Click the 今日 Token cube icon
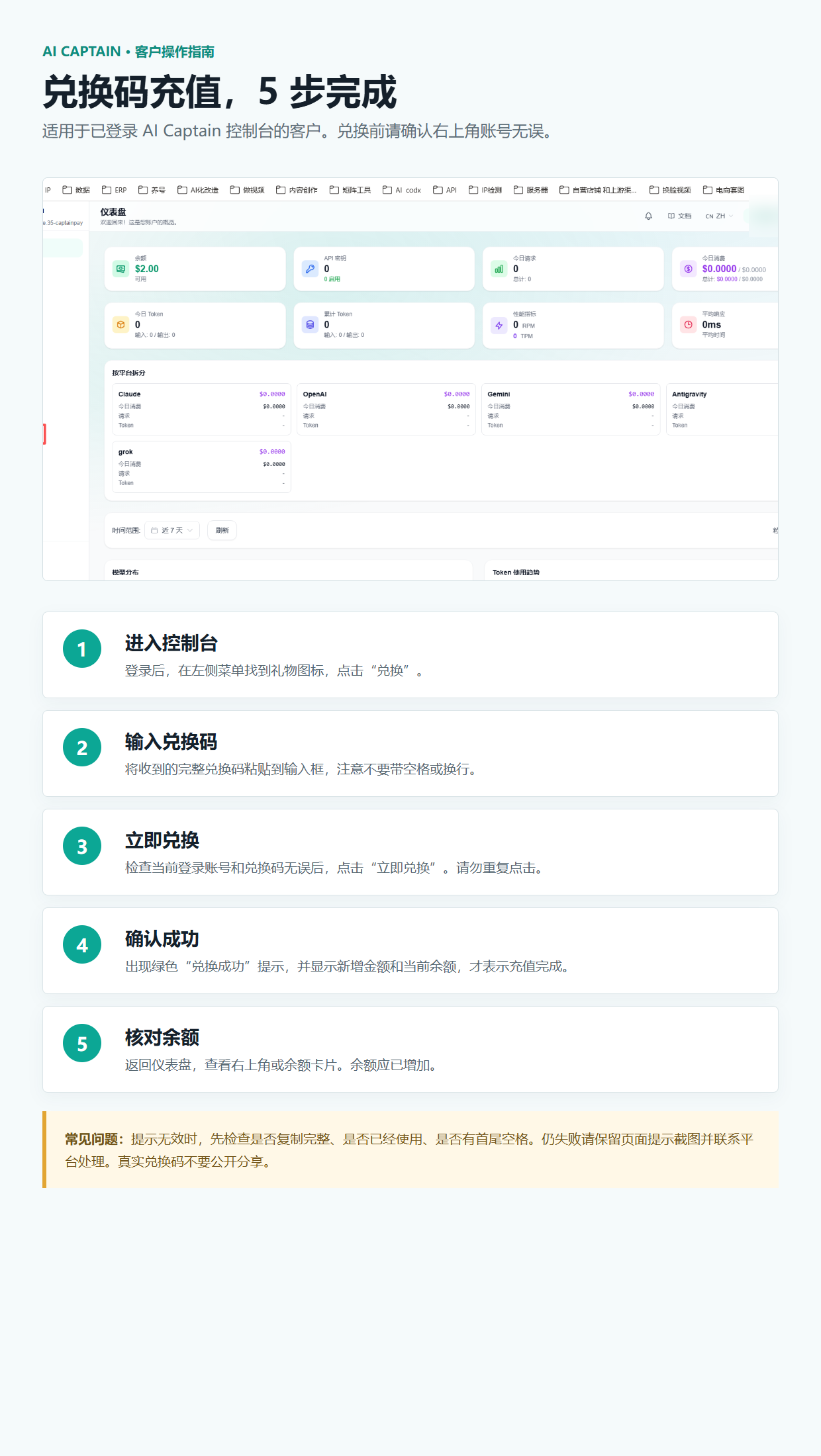Viewport: 821px width, 1456px height. (x=121, y=324)
